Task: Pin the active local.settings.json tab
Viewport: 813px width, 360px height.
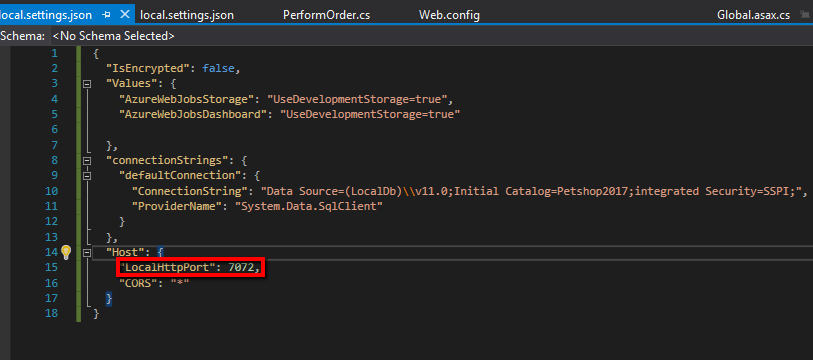Action: click(x=107, y=15)
